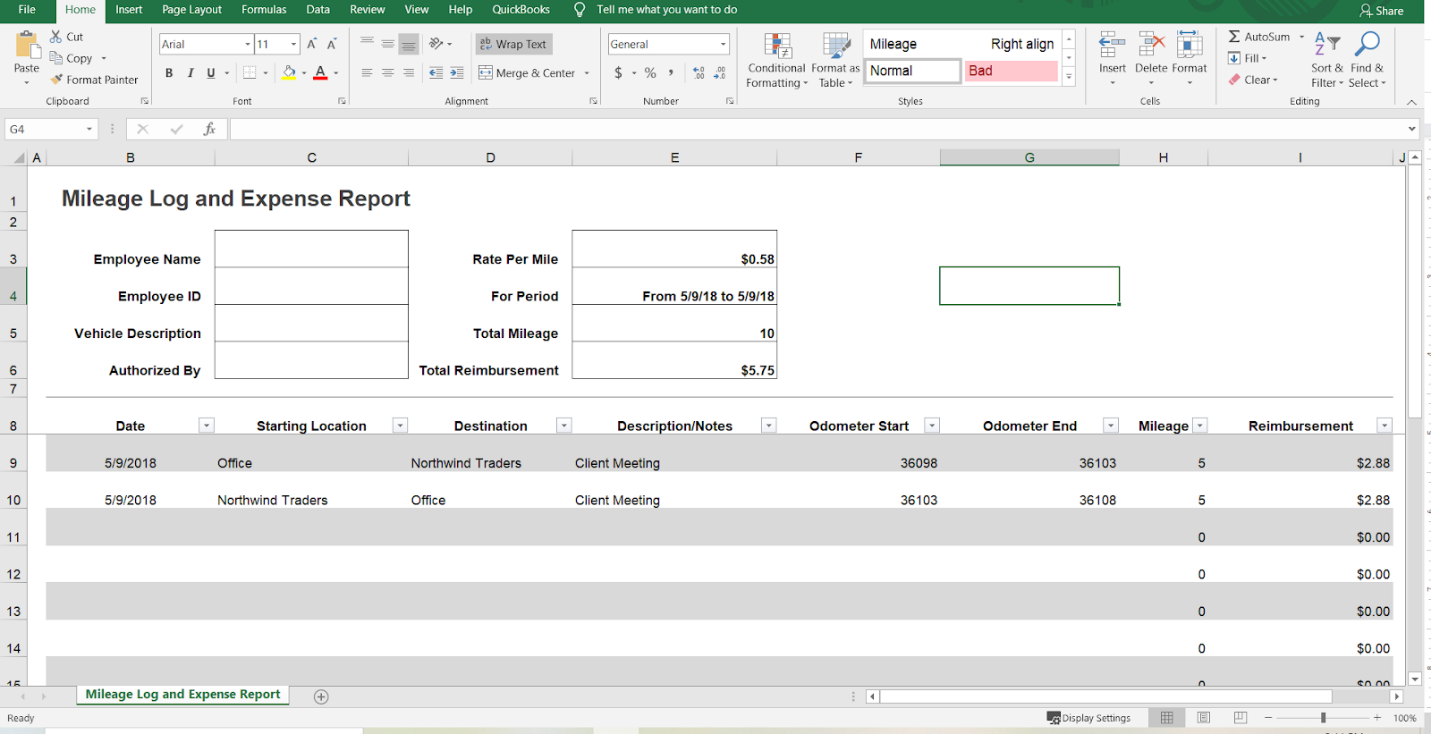Align text to the left
Screen dimensions: 1431x734
pyautogui.click(x=367, y=73)
